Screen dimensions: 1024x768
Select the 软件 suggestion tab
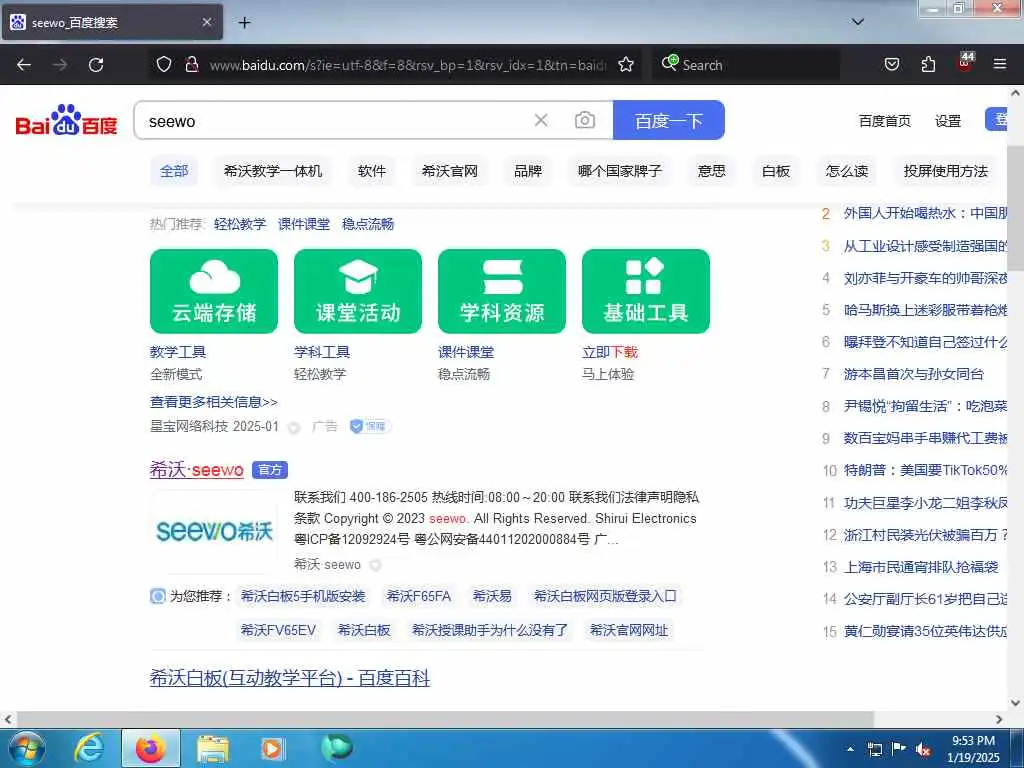[x=372, y=171]
